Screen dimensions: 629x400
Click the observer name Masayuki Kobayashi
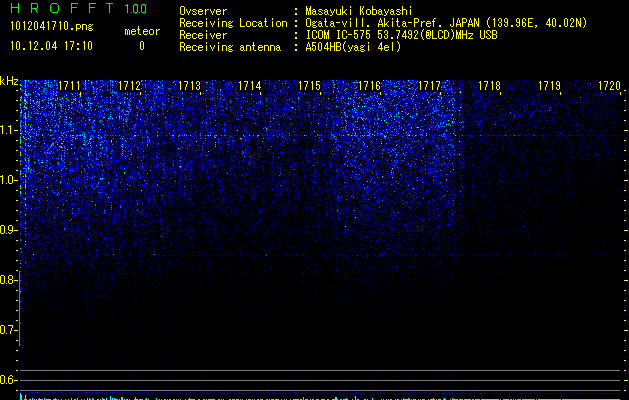pos(359,11)
